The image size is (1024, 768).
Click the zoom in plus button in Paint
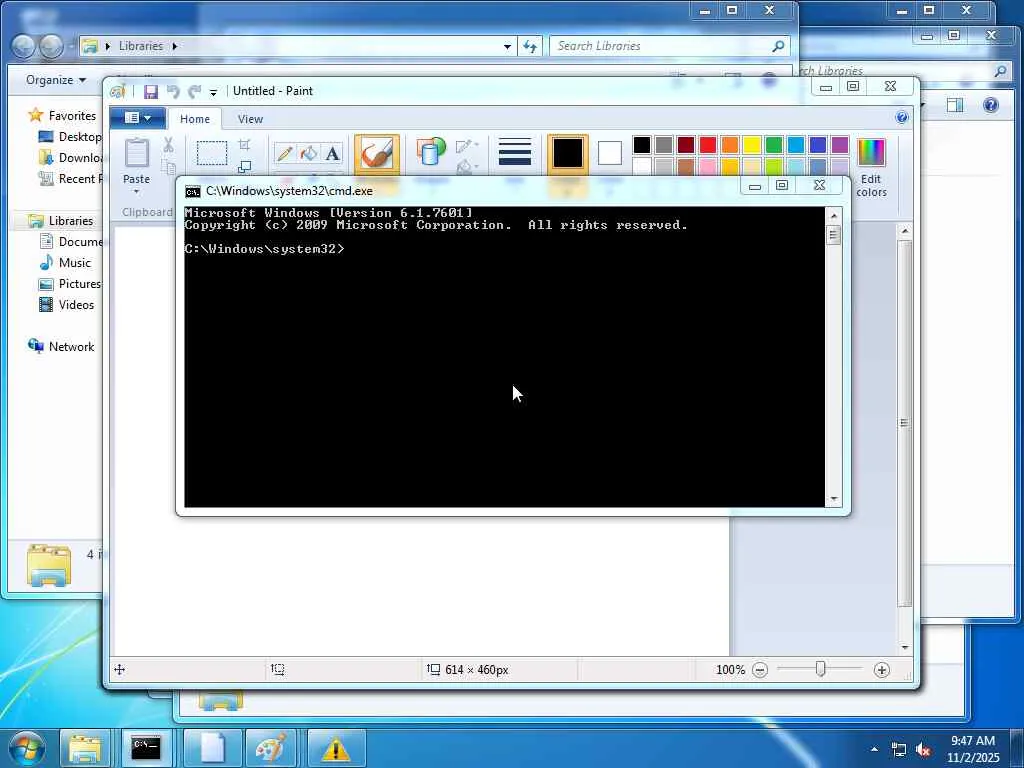click(882, 670)
